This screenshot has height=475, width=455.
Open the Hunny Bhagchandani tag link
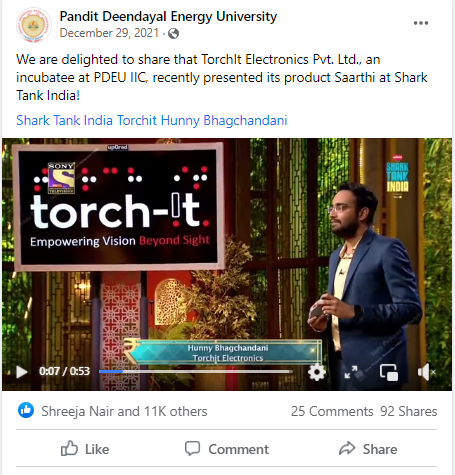click(x=224, y=120)
